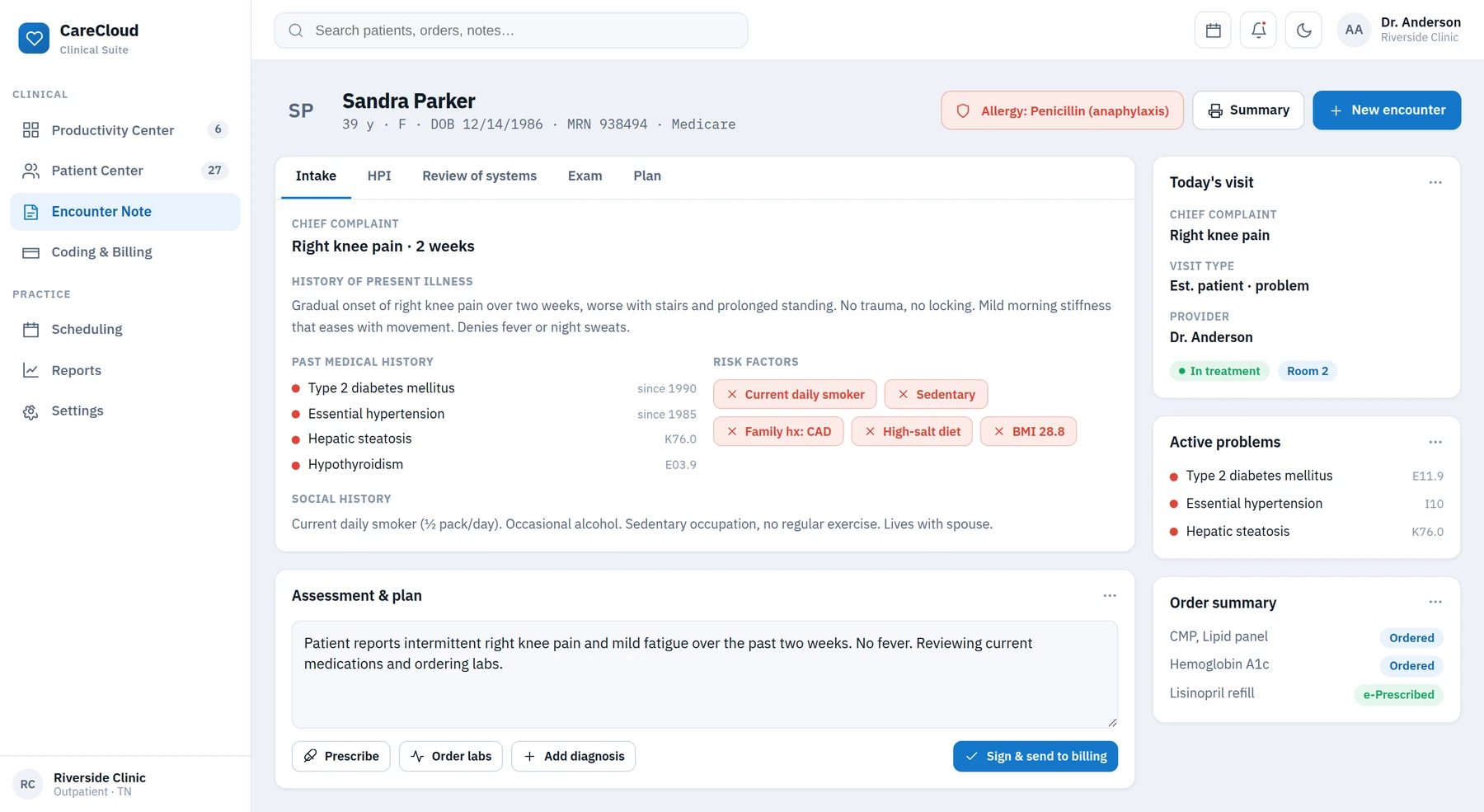Click the Order labs button
This screenshot has width=1484, height=812.
pyautogui.click(x=451, y=756)
